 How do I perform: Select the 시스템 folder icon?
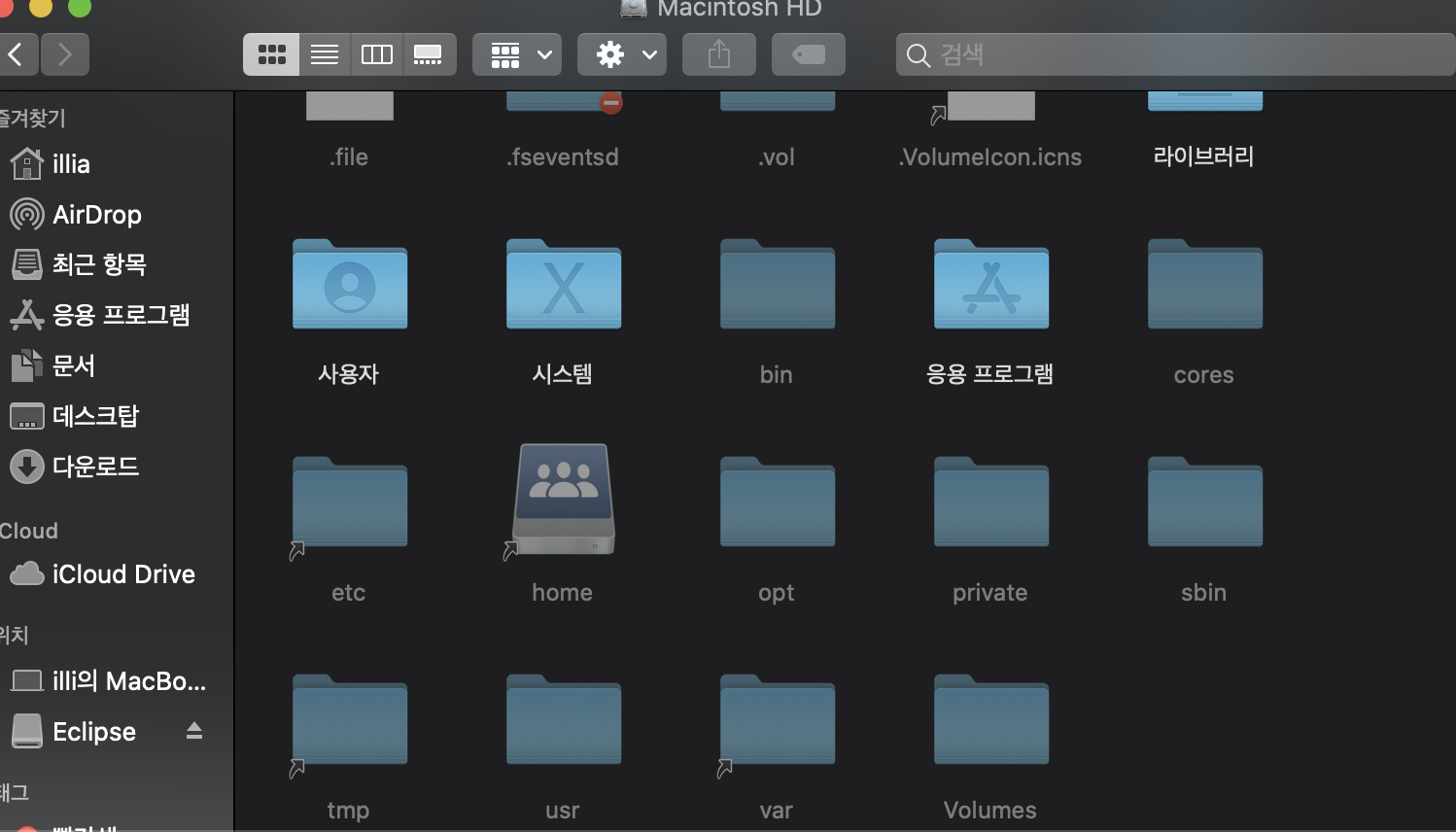[x=564, y=284]
